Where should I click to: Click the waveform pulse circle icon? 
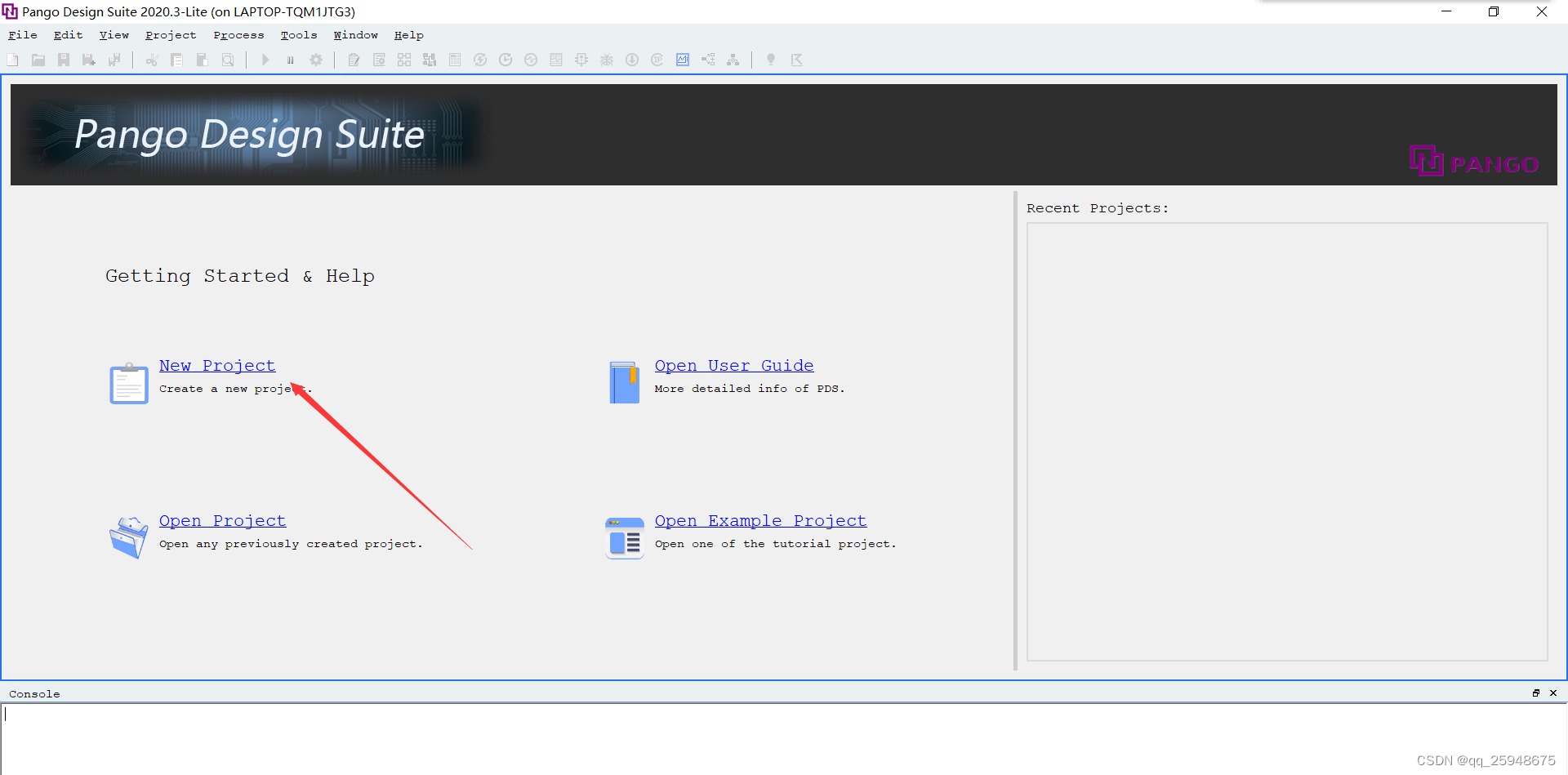pos(531,60)
